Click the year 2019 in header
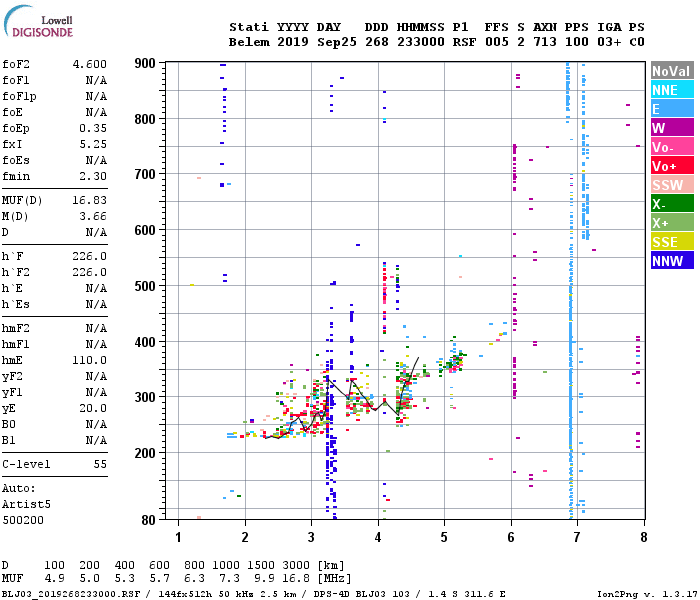 click(x=293, y=42)
